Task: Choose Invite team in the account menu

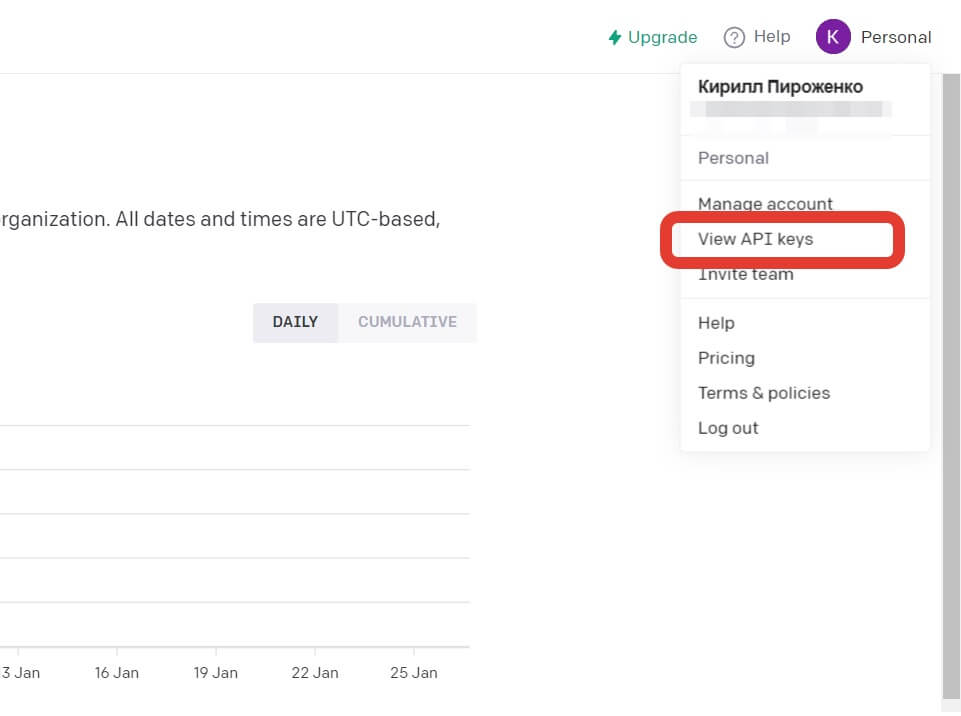Action: coord(745,274)
